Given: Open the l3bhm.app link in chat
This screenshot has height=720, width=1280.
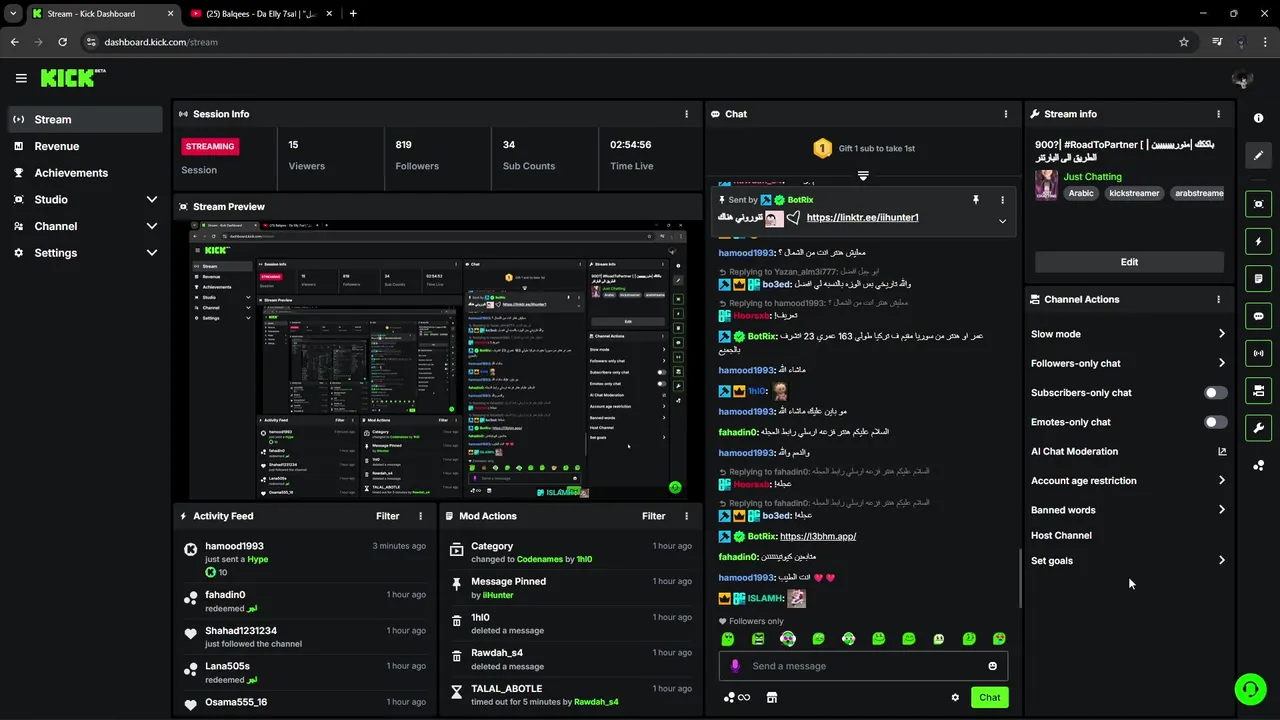Looking at the screenshot, I should click(x=818, y=536).
